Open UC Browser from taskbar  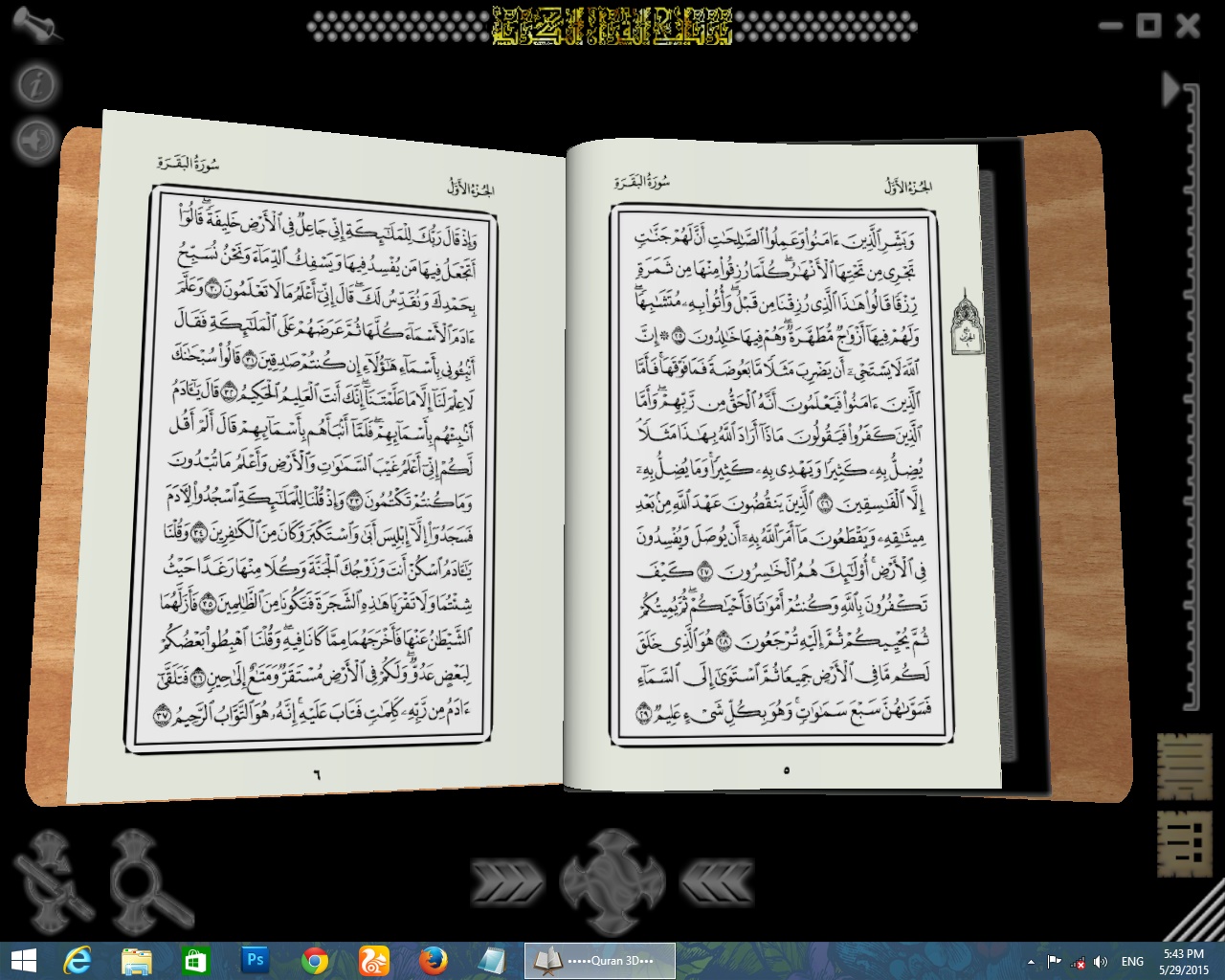(x=374, y=961)
